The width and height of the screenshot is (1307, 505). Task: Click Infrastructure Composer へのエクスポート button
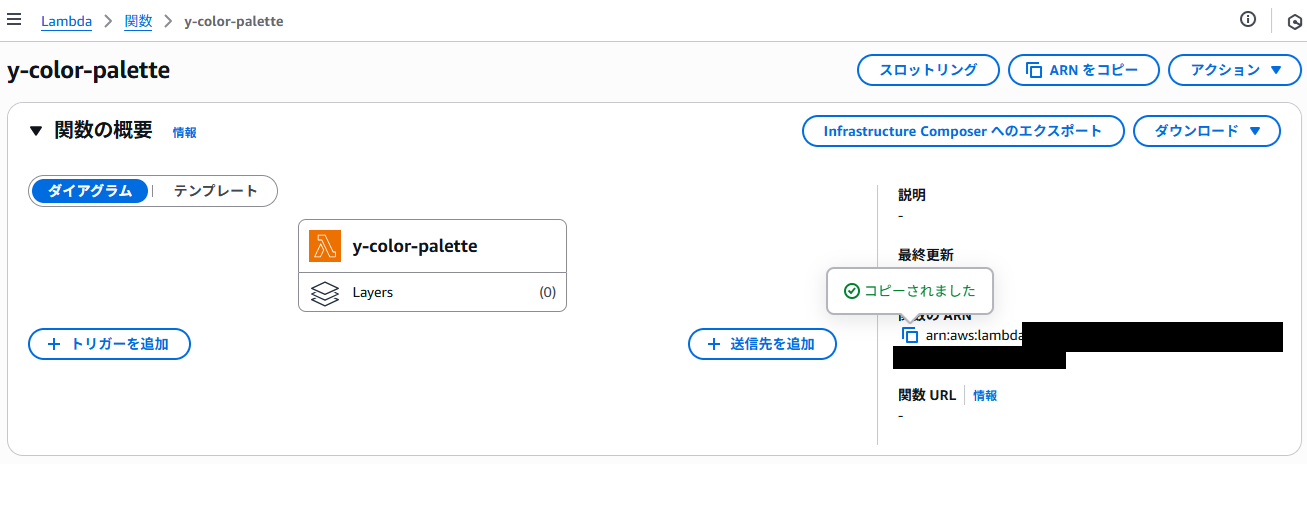click(x=962, y=131)
